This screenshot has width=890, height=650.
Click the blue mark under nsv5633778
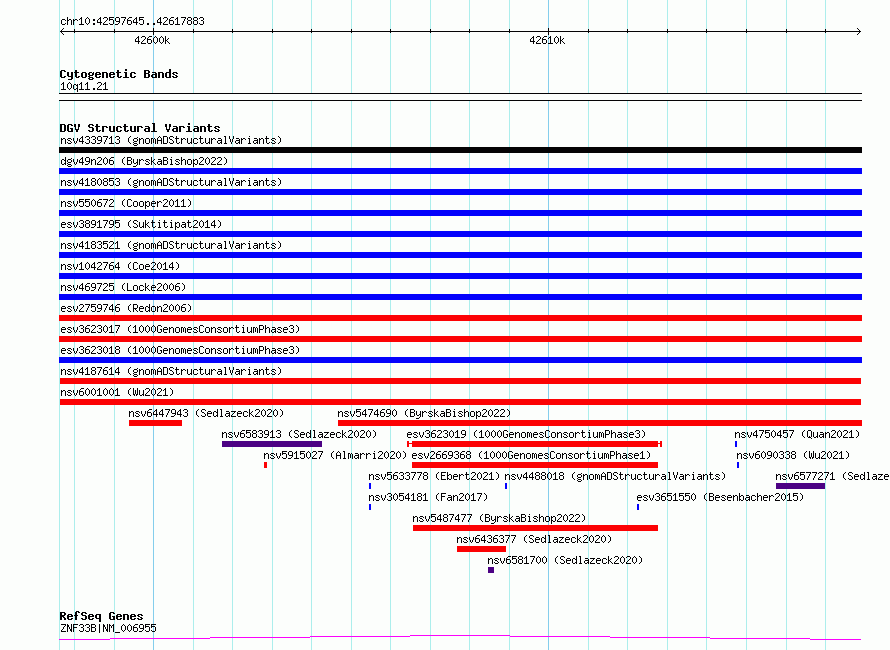370,486
